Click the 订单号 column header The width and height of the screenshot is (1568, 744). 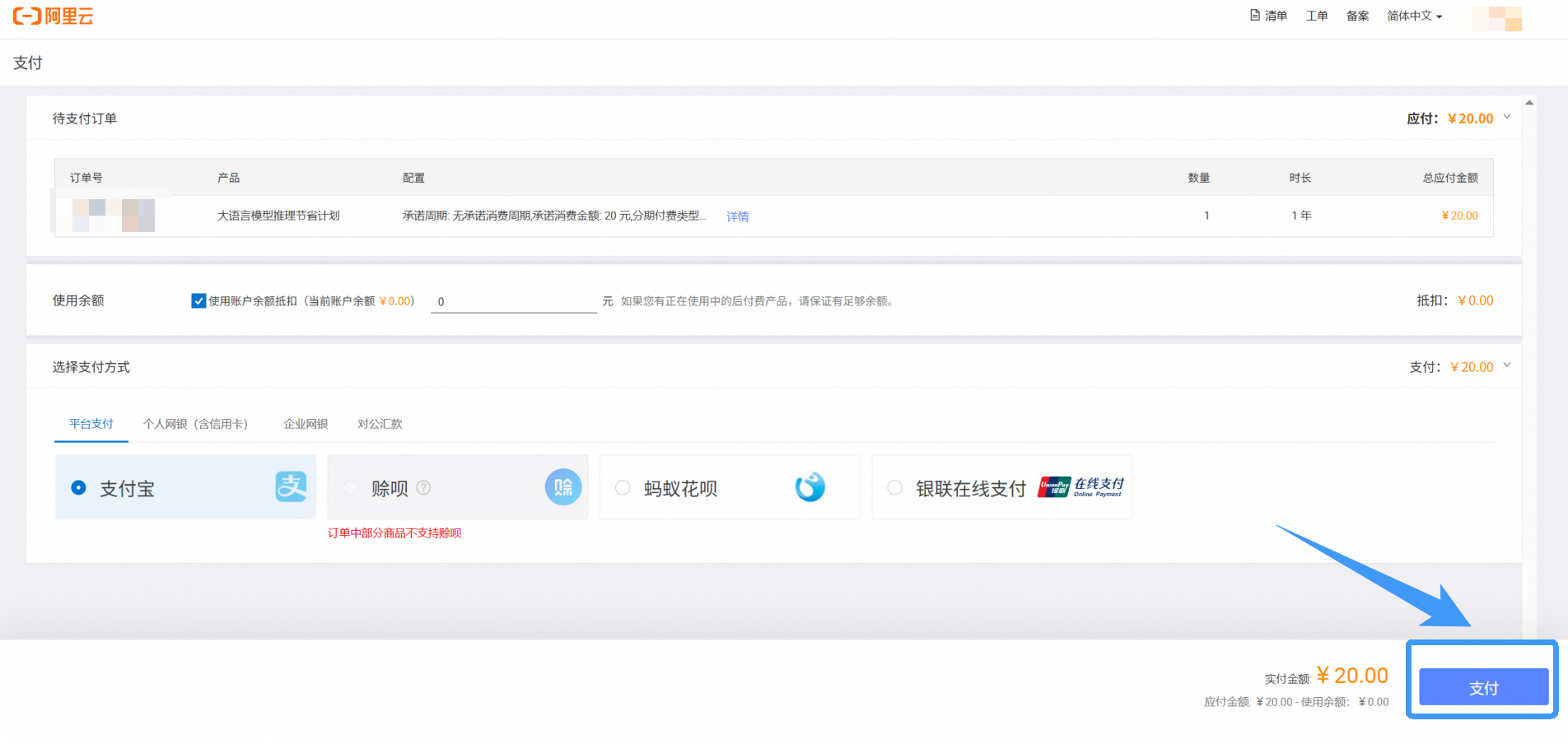(86, 178)
